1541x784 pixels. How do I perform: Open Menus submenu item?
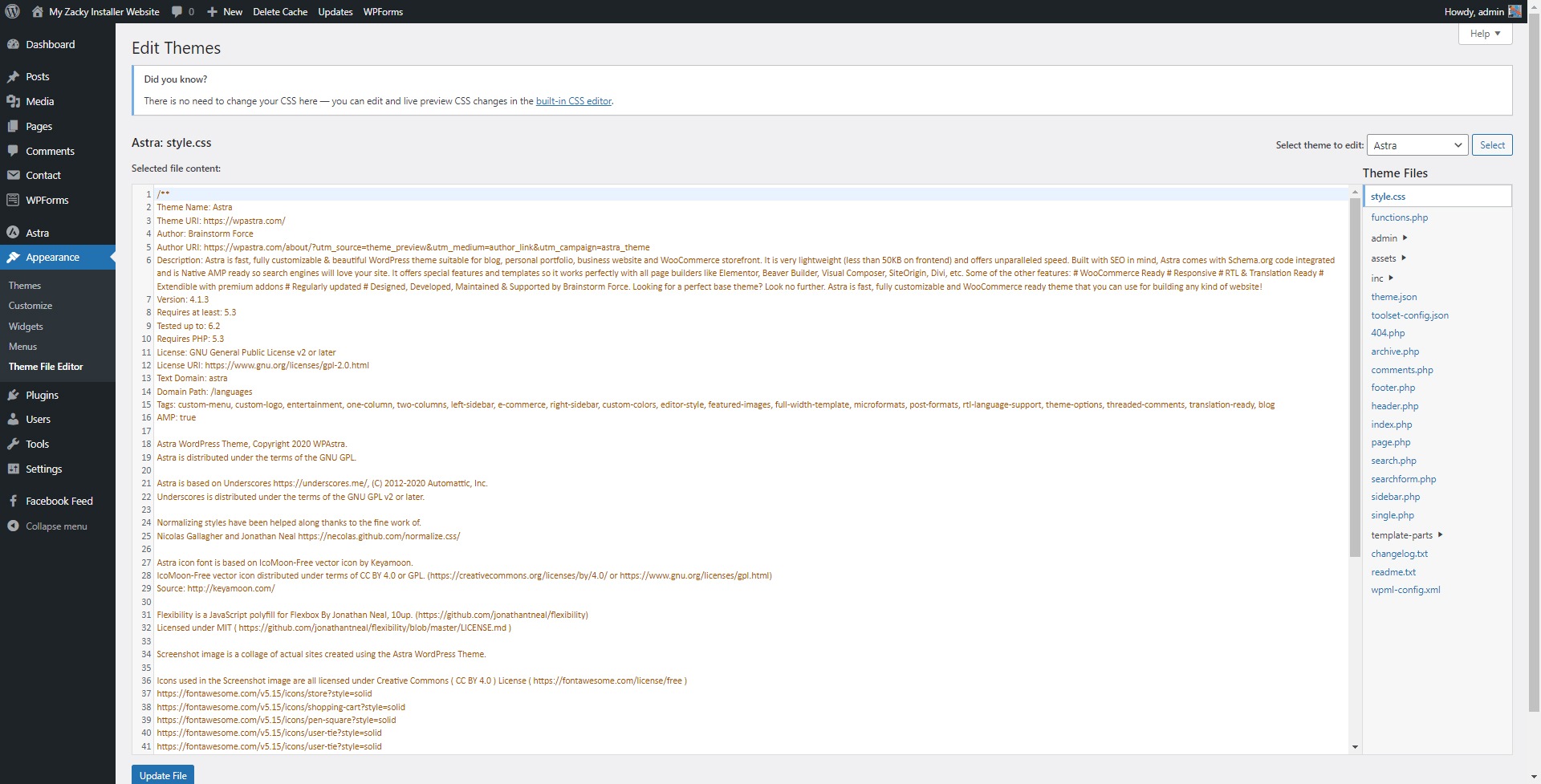coord(22,347)
